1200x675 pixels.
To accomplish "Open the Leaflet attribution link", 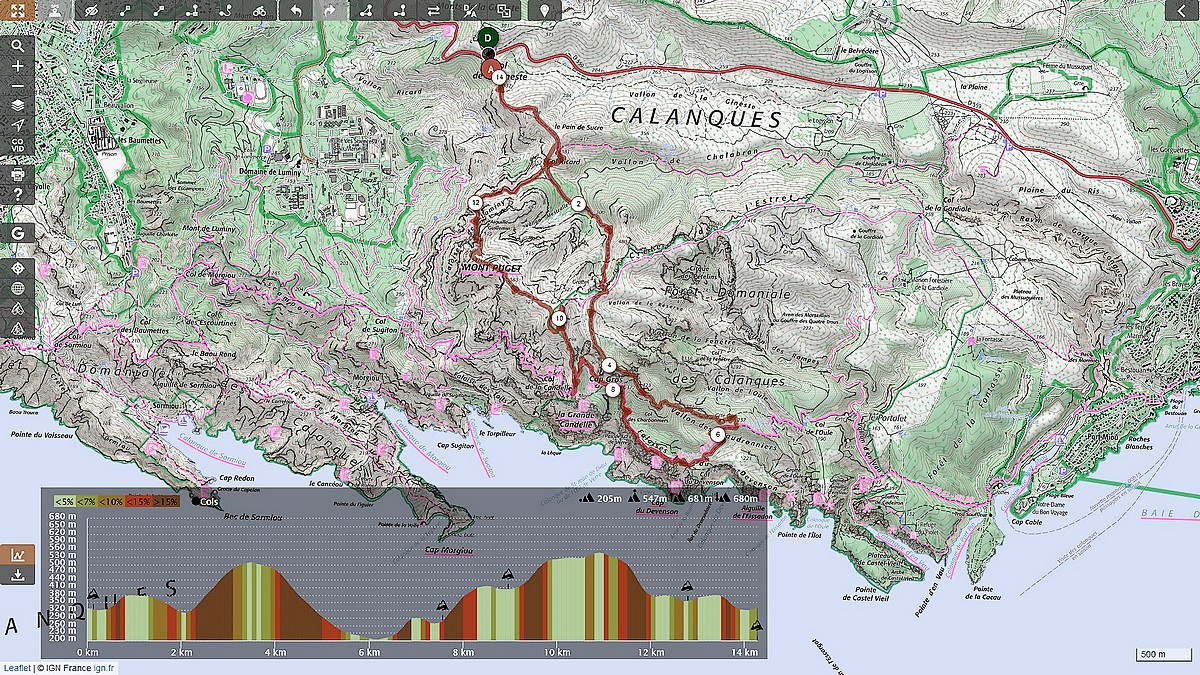I will point(15,668).
